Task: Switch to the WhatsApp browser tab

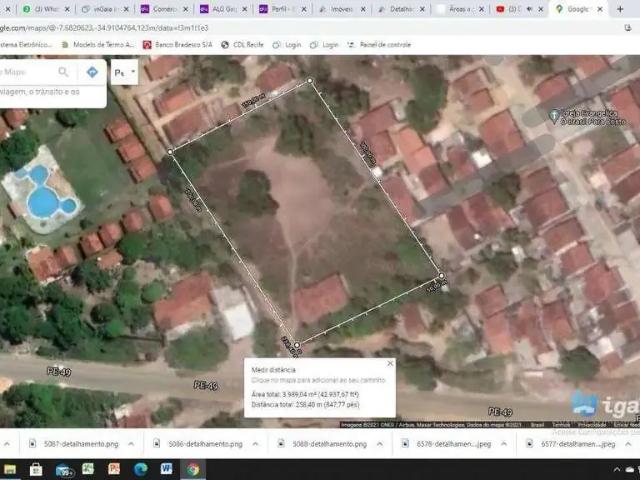Action: tap(40, 9)
